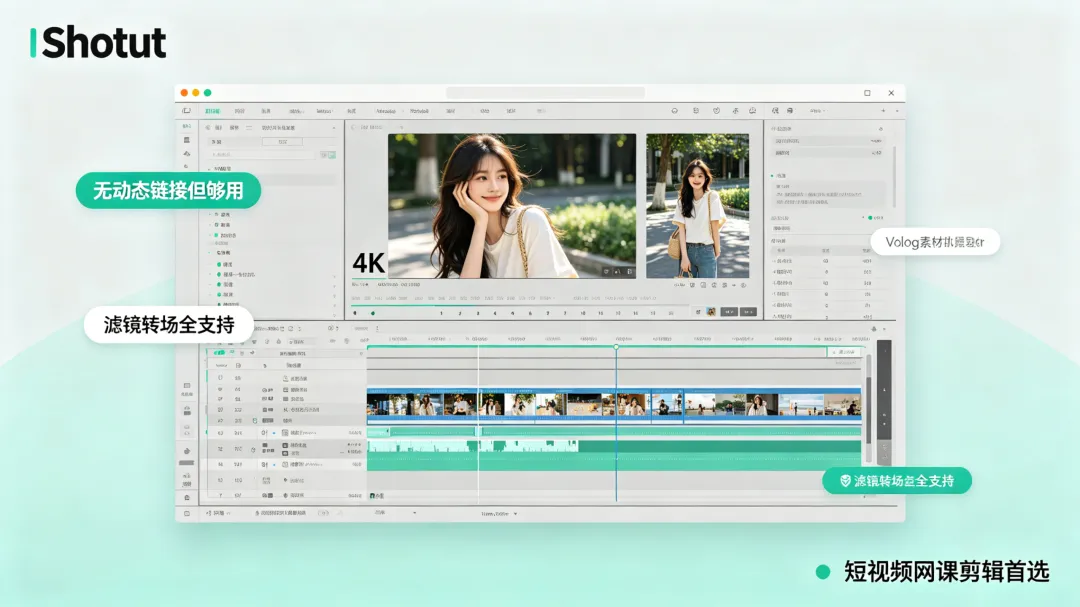Toggle the green pill switch atop the track list
1080x607 pixels.
[218, 353]
